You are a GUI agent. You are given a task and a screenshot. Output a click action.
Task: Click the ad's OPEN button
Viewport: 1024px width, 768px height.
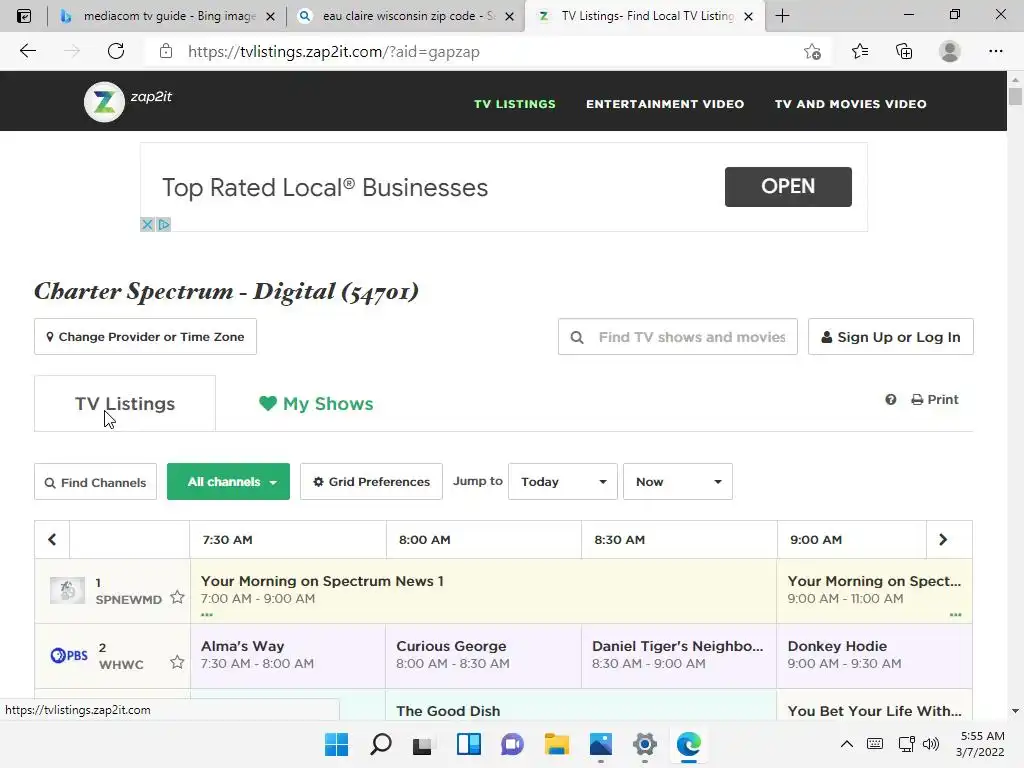click(x=788, y=187)
